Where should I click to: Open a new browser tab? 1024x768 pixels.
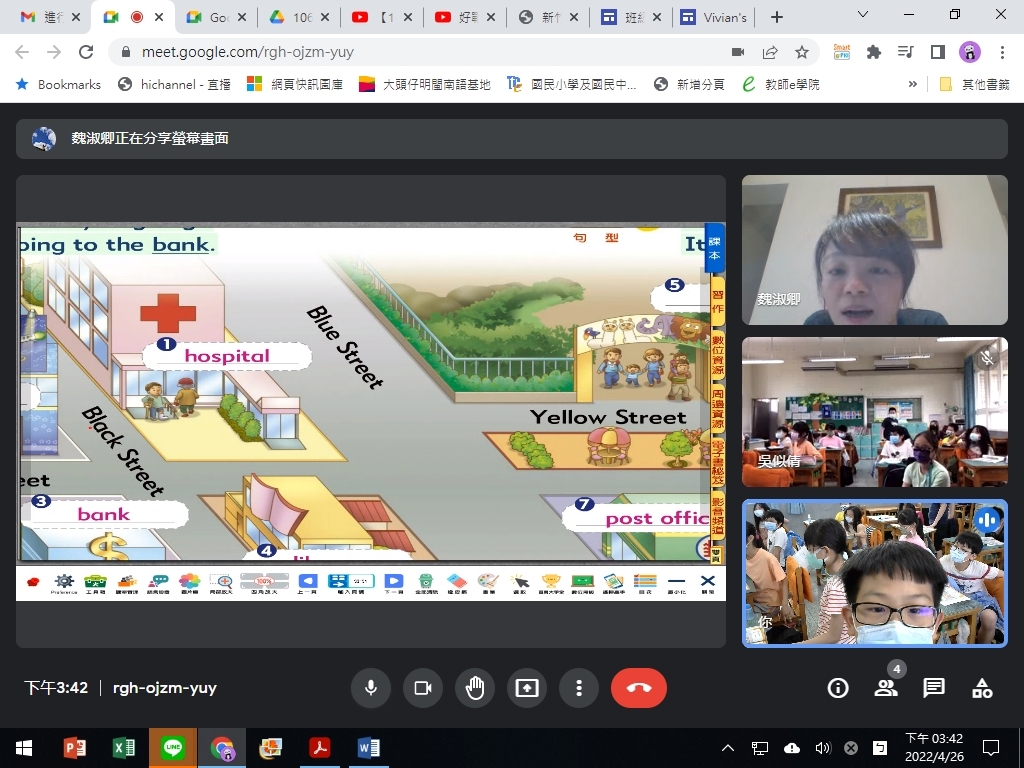(x=777, y=17)
